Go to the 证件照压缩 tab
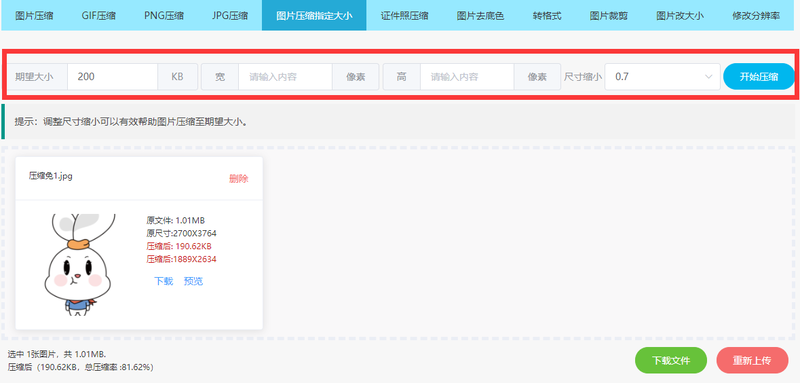This screenshot has height=383, width=800. (404, 15)
